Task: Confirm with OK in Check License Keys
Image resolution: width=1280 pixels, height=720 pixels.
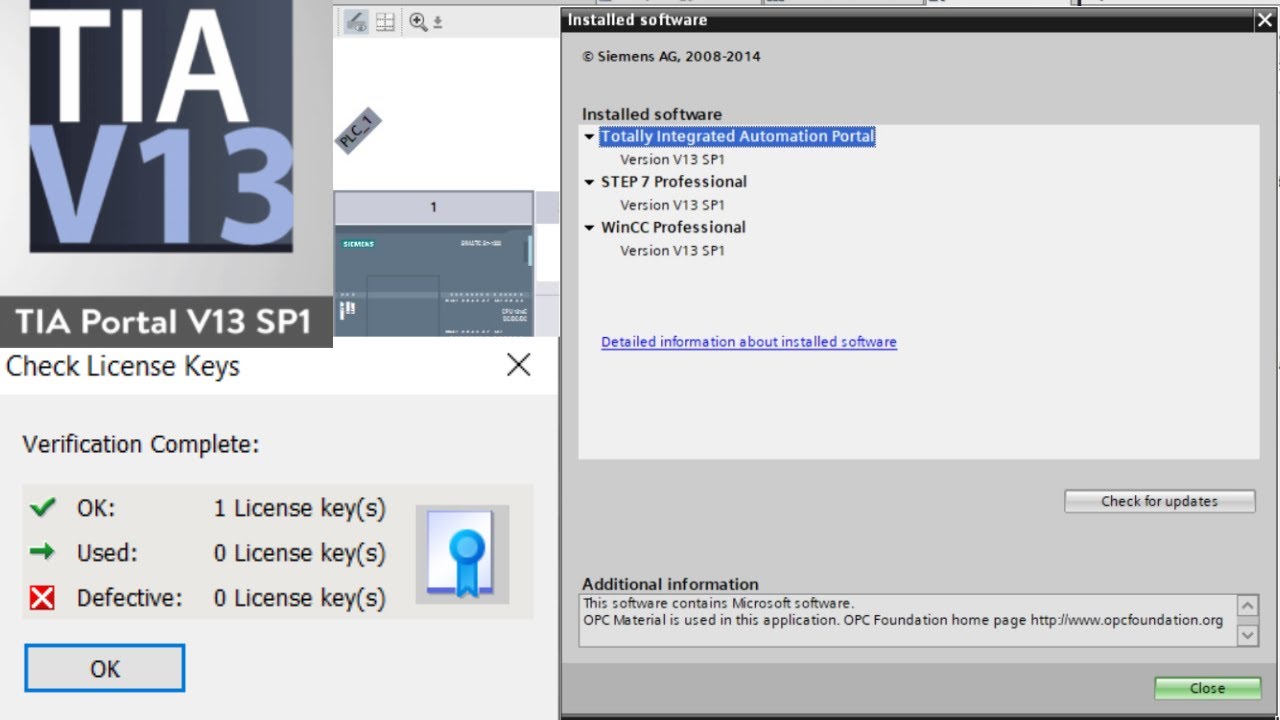Action: pos(105,668)
